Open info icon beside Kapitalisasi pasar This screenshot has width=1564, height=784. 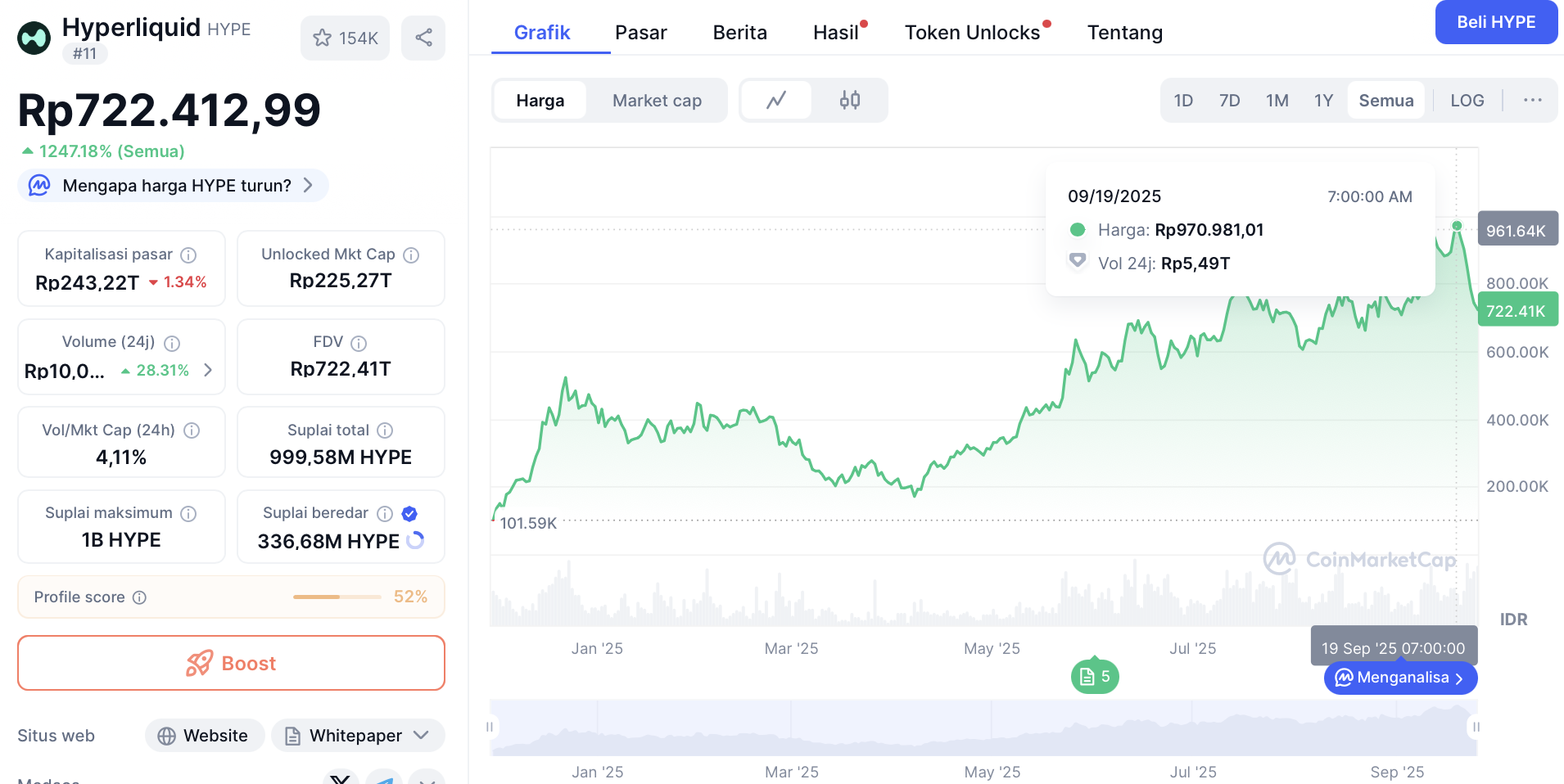[x=188, y=255]
